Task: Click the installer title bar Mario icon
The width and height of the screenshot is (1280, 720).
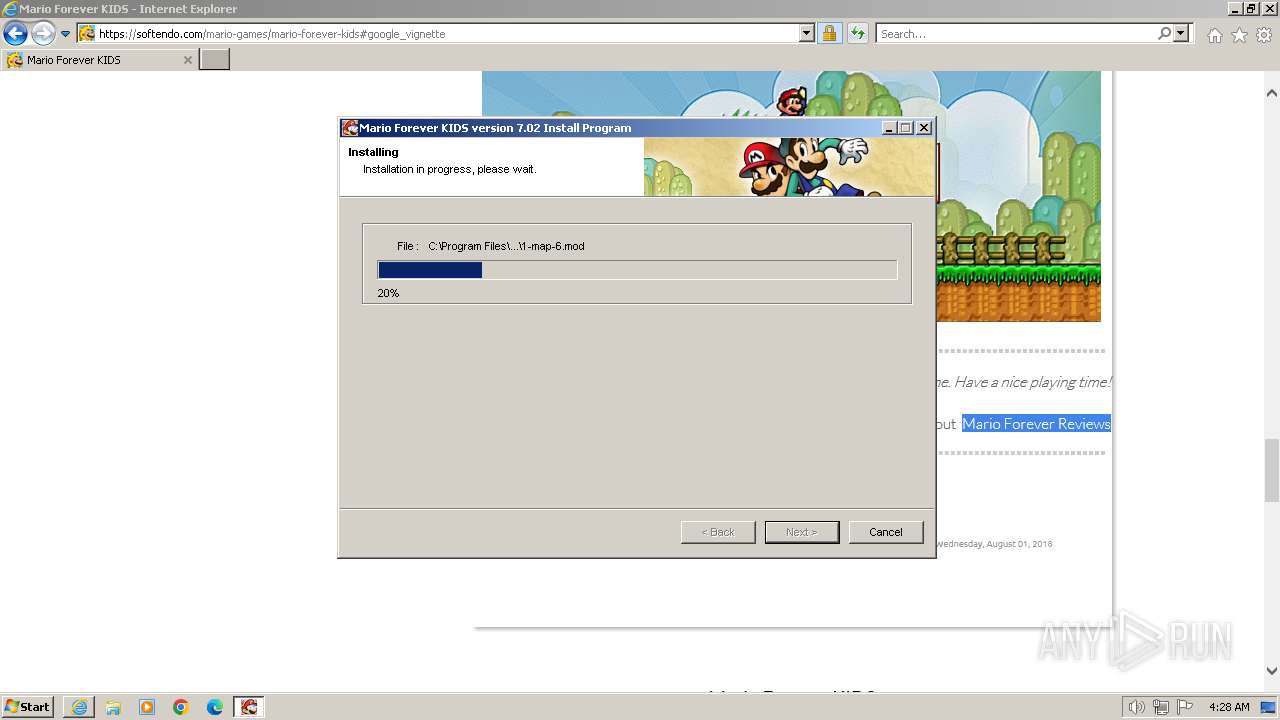Action: 350,128
